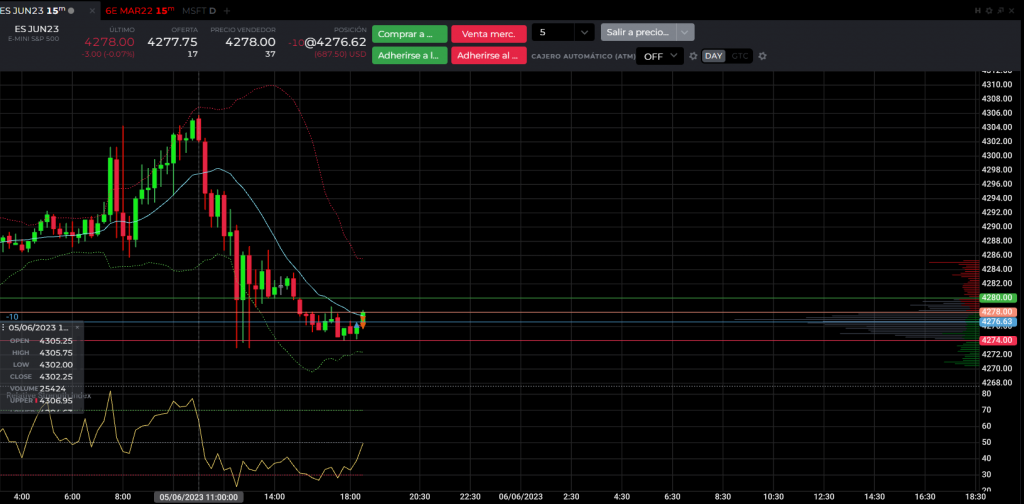Image resolution: width=1024 pixels, height=504 pixels.
Task: Click the green Adherirse a la oferta button
Action: tap(409, 56)
